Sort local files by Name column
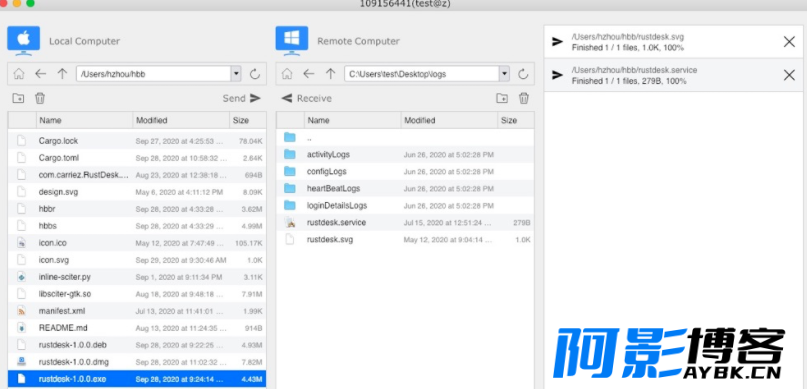 [84, 120]
